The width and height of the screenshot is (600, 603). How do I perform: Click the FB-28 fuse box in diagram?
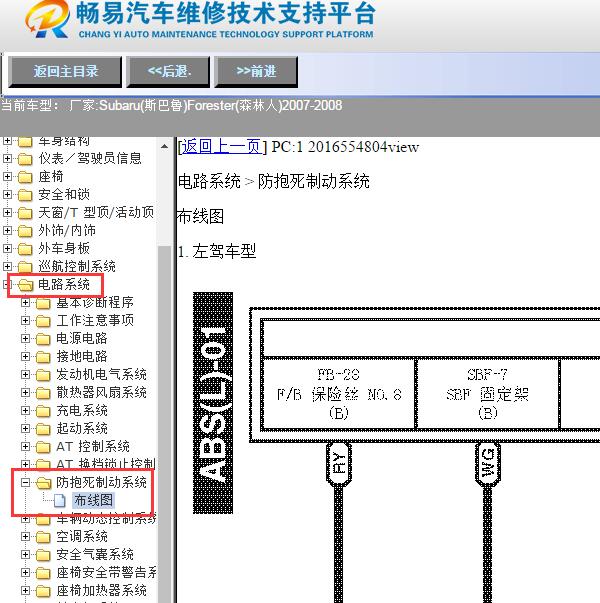(x=339, y=394)
